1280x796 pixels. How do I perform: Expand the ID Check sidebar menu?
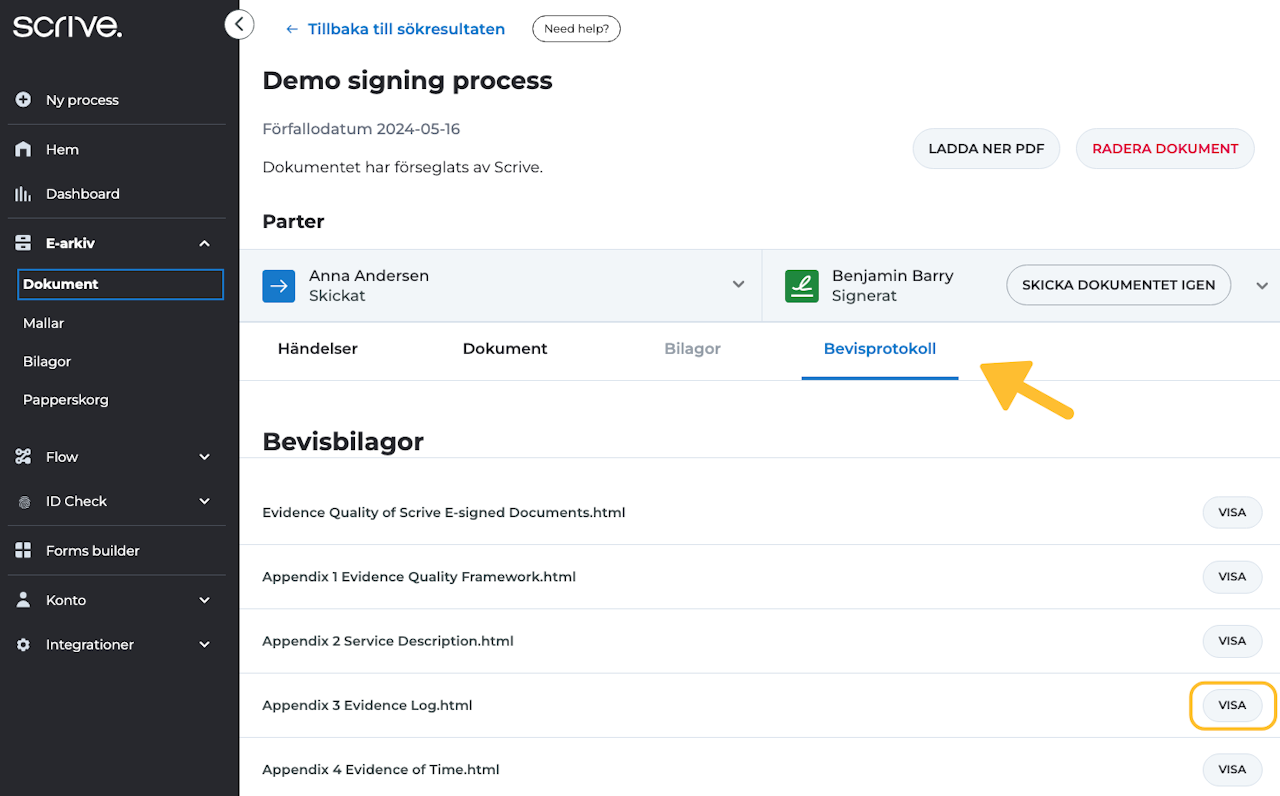(x=204, y=501)
